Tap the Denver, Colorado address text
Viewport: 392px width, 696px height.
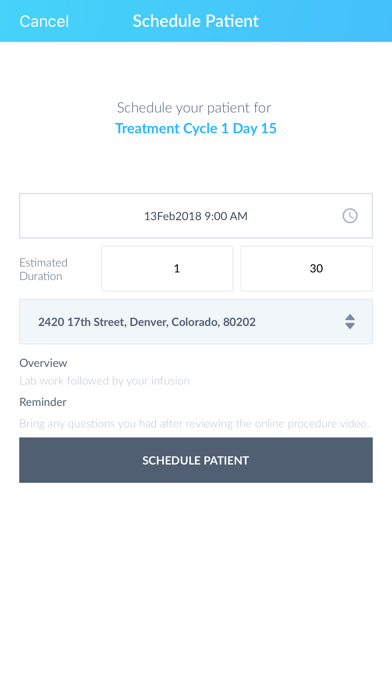pyautogui.click(x=175, y=322)
